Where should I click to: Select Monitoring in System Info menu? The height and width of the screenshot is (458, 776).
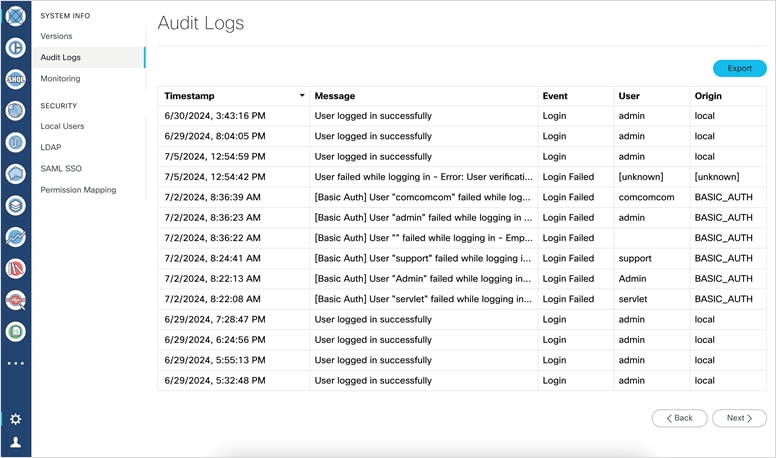coord(60,78)
